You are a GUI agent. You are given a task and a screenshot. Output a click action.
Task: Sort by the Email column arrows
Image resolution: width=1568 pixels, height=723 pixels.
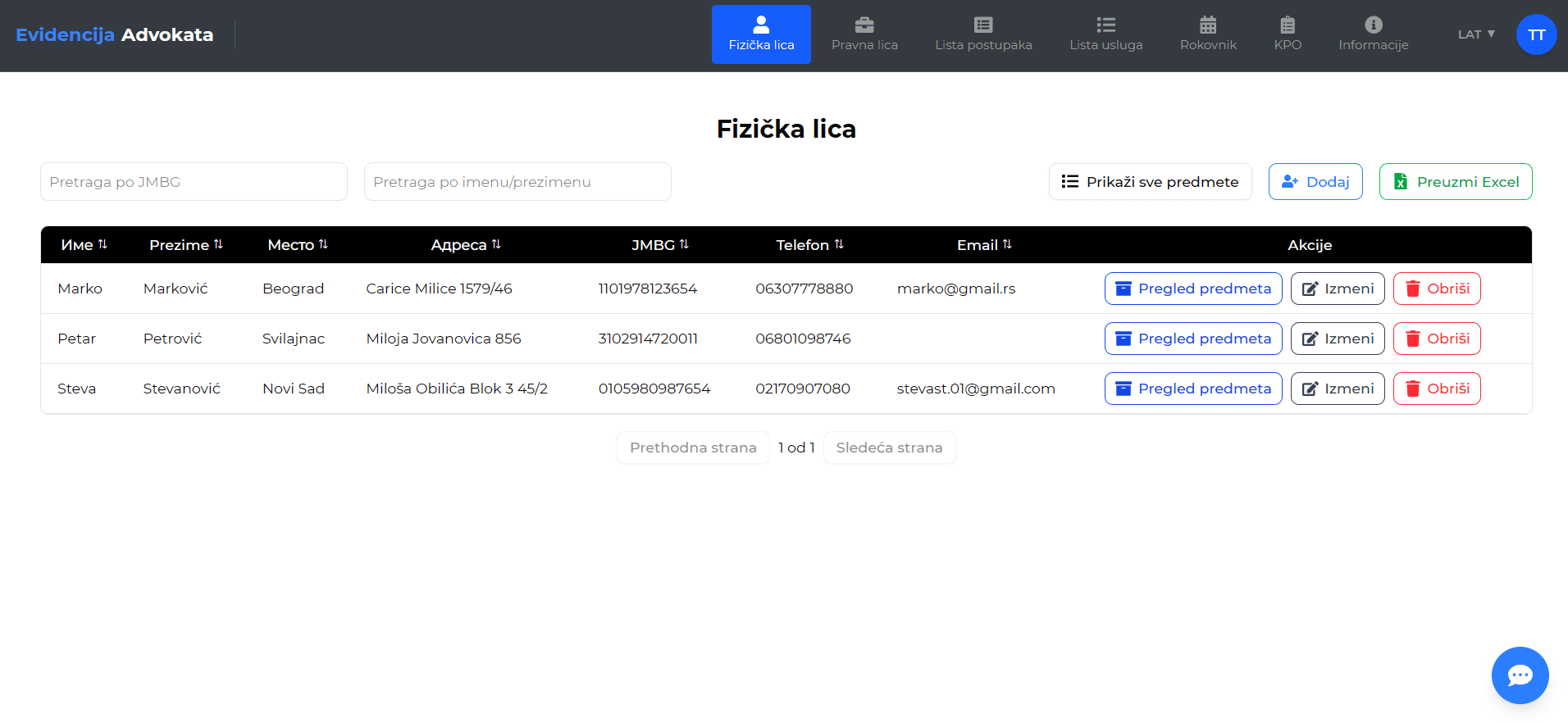[x=1007, y=244]
